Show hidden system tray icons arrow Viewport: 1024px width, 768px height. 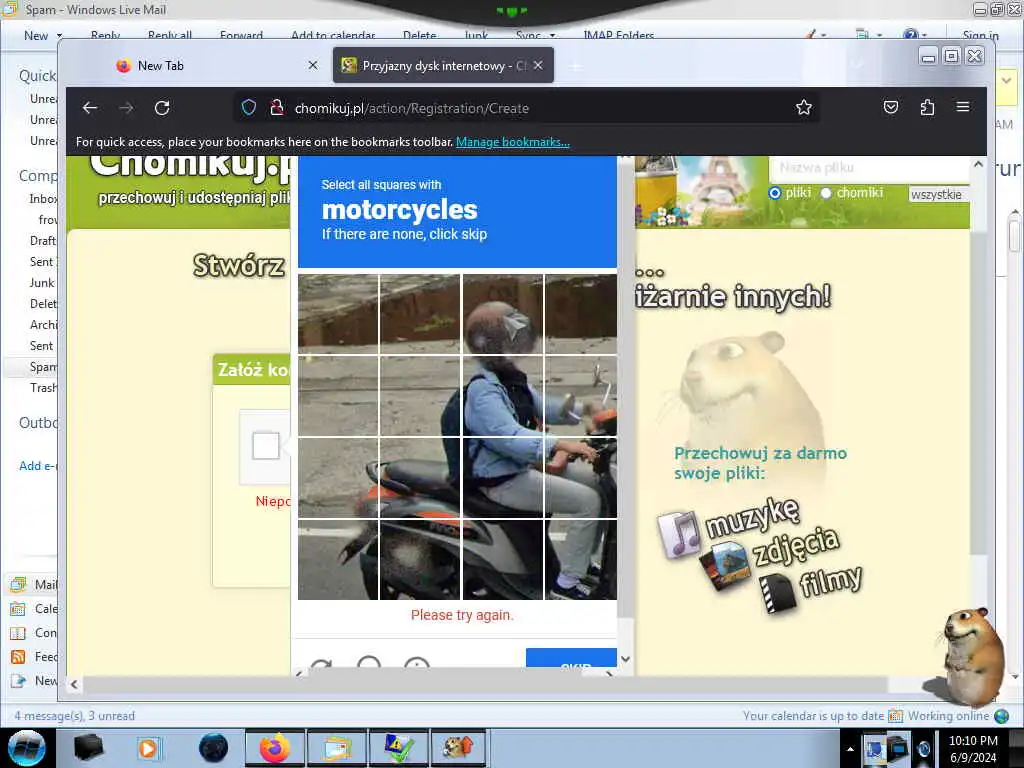point(850,749)
